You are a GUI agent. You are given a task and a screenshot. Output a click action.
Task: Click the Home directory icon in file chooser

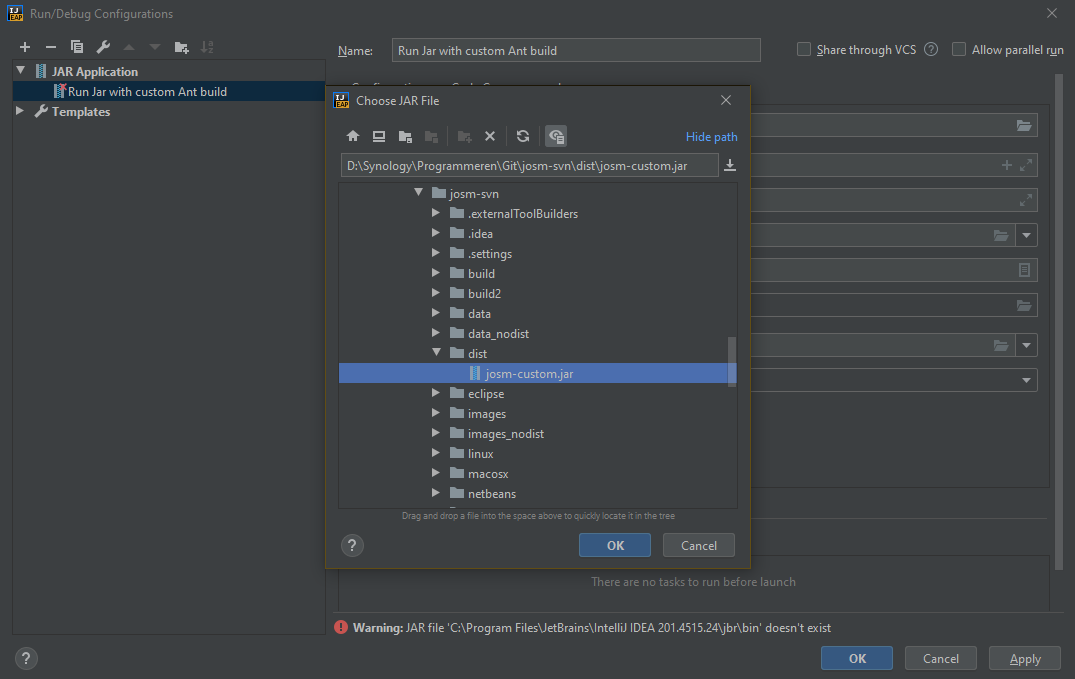point(353,136)
